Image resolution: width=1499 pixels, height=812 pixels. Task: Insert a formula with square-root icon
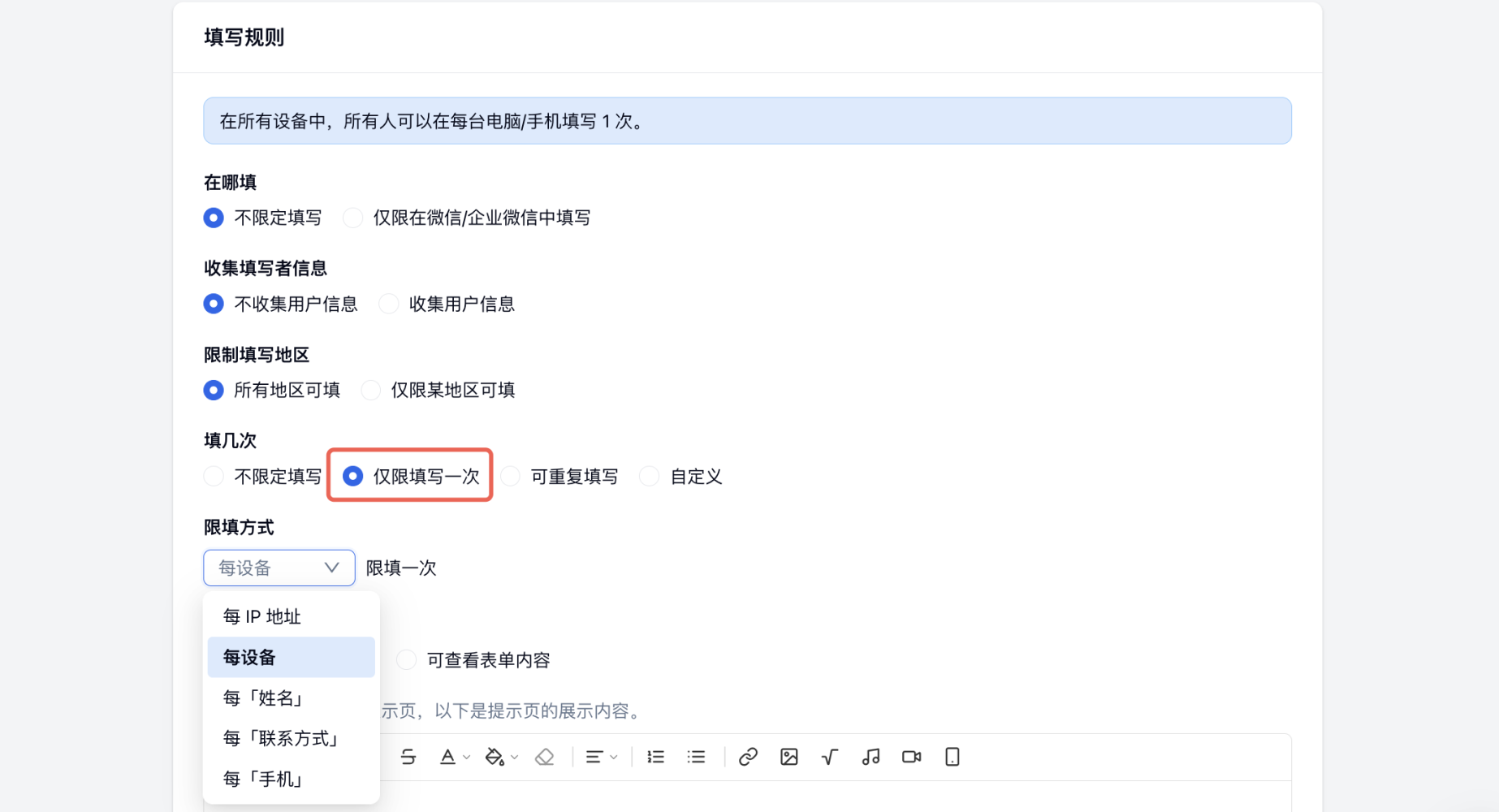[x=830, y=757]
